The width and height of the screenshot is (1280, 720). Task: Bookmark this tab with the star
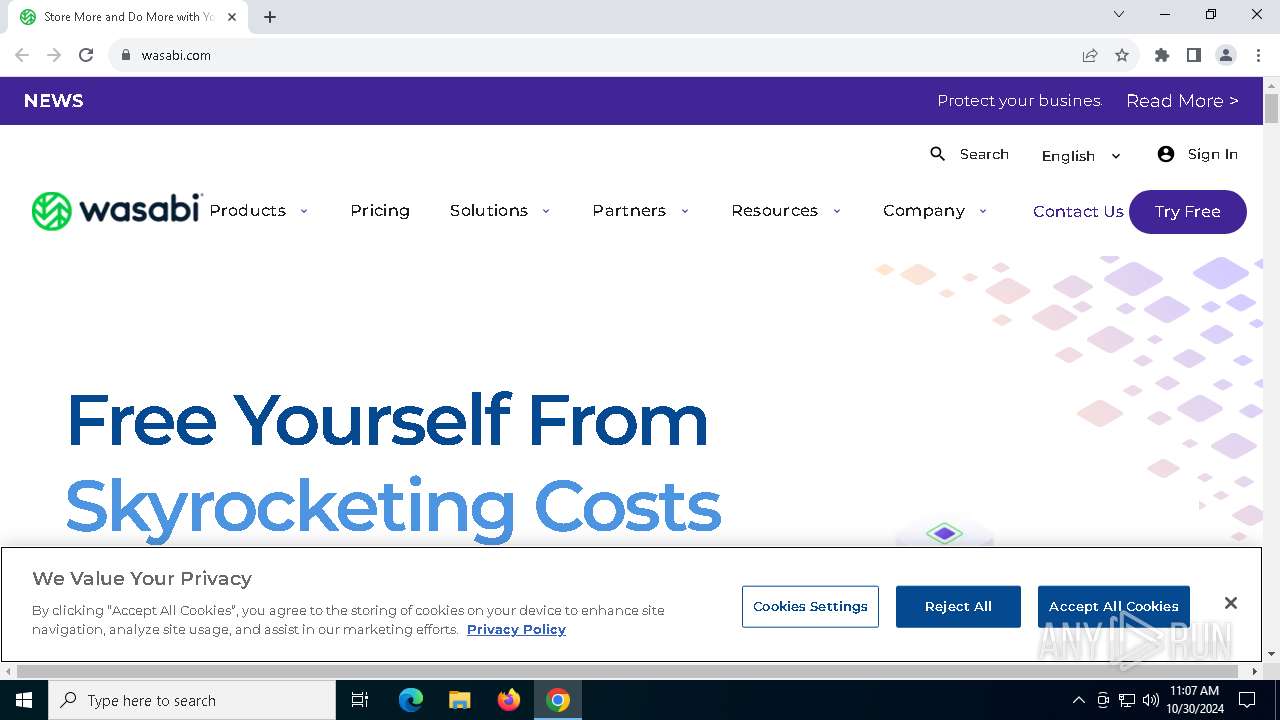coord(1122,55)
